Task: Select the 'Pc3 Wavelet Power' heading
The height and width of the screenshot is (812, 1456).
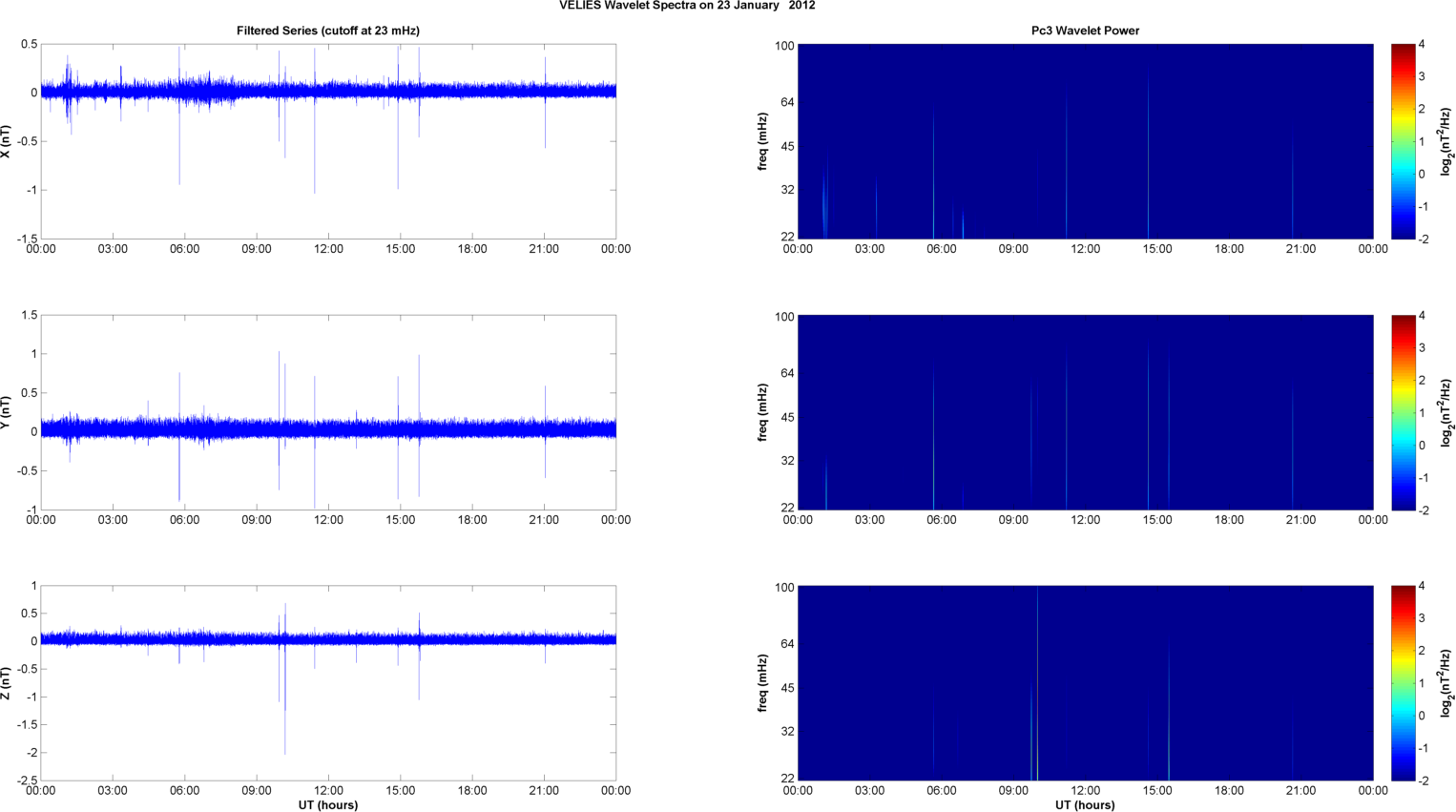Action: [x=1085, y=31]
